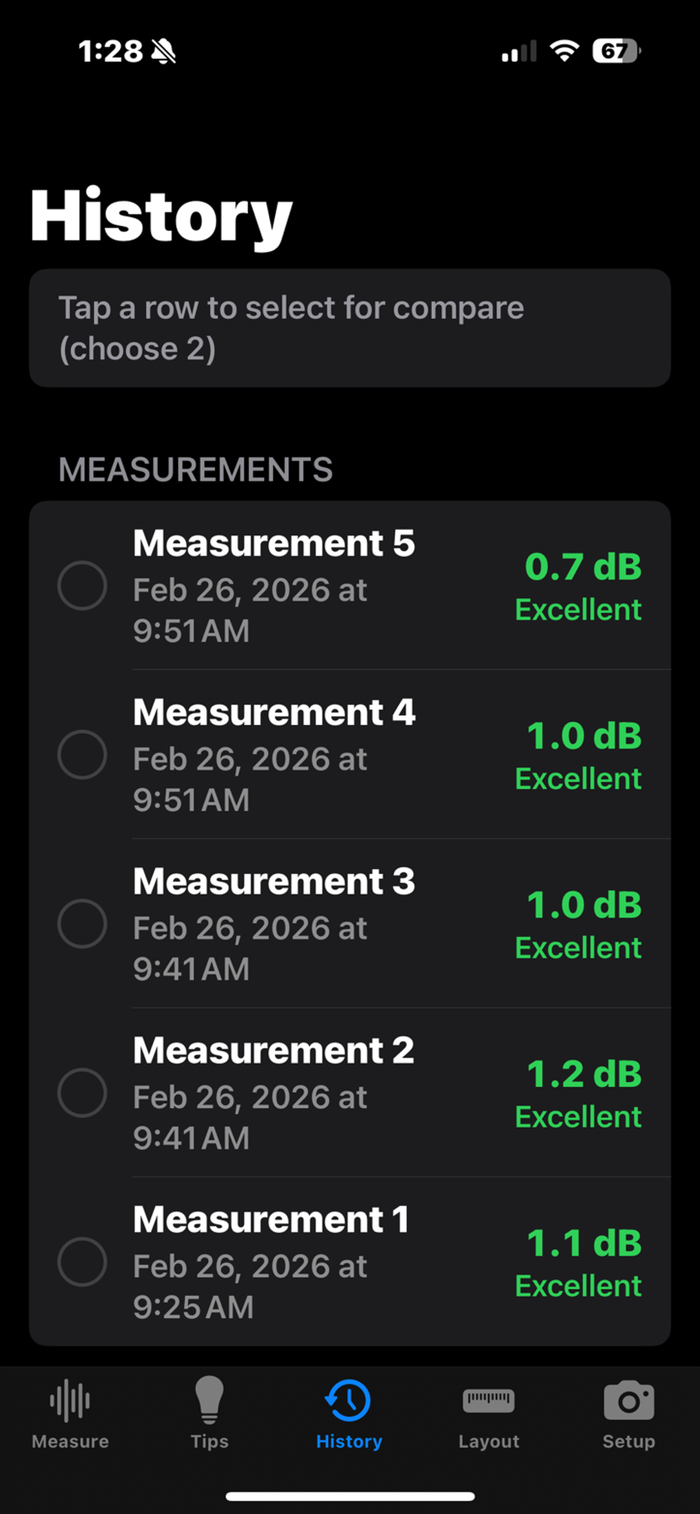The width and height of the screenshot is (700, 1514).
Task: Select Measurement 5 radio circle
Action: coord(82,586)
